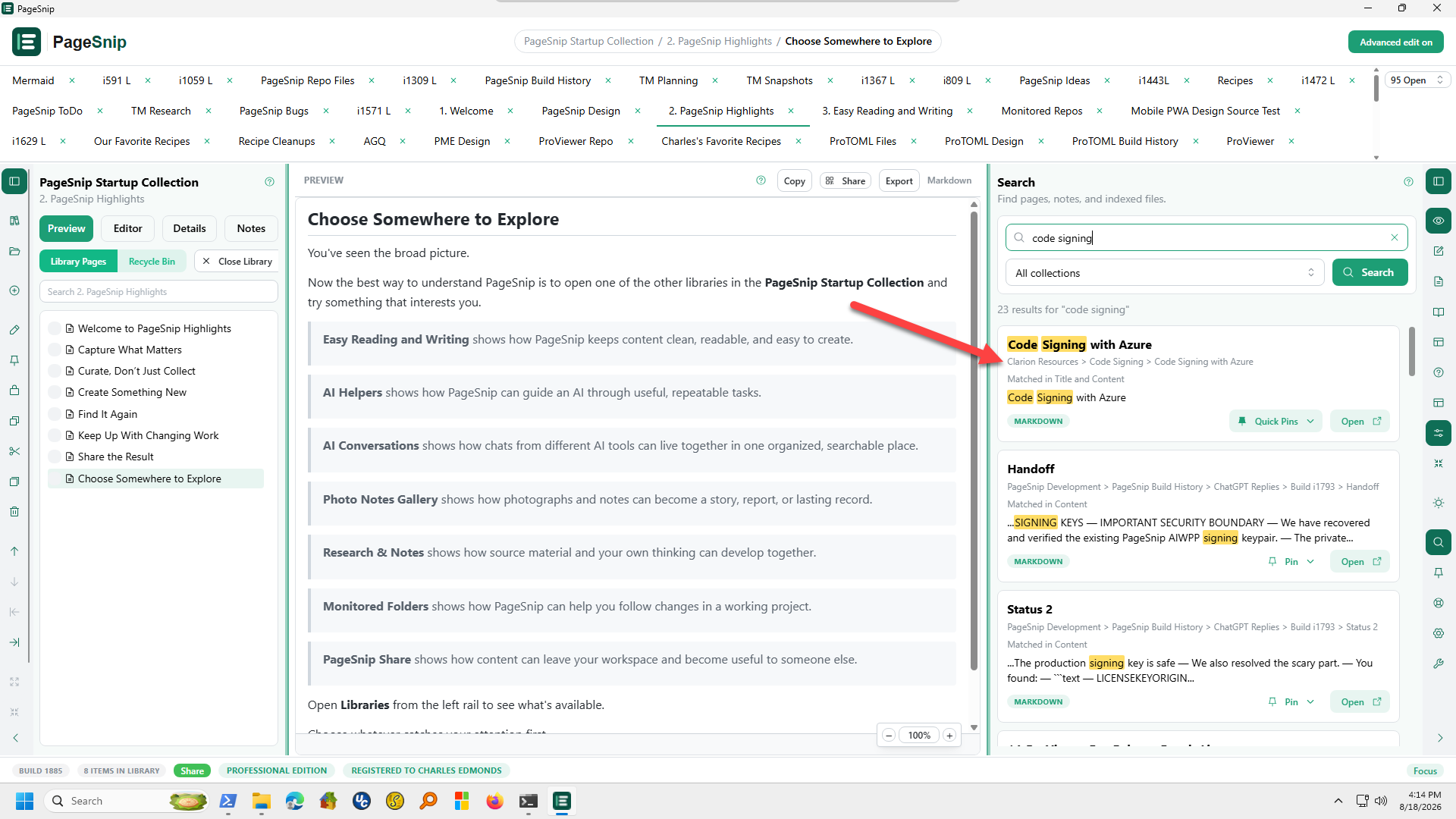Viewport: 1456px width, 819px height.
Task: Click the wrench tools icon in the right rail
Action: tap(1439, 664)
